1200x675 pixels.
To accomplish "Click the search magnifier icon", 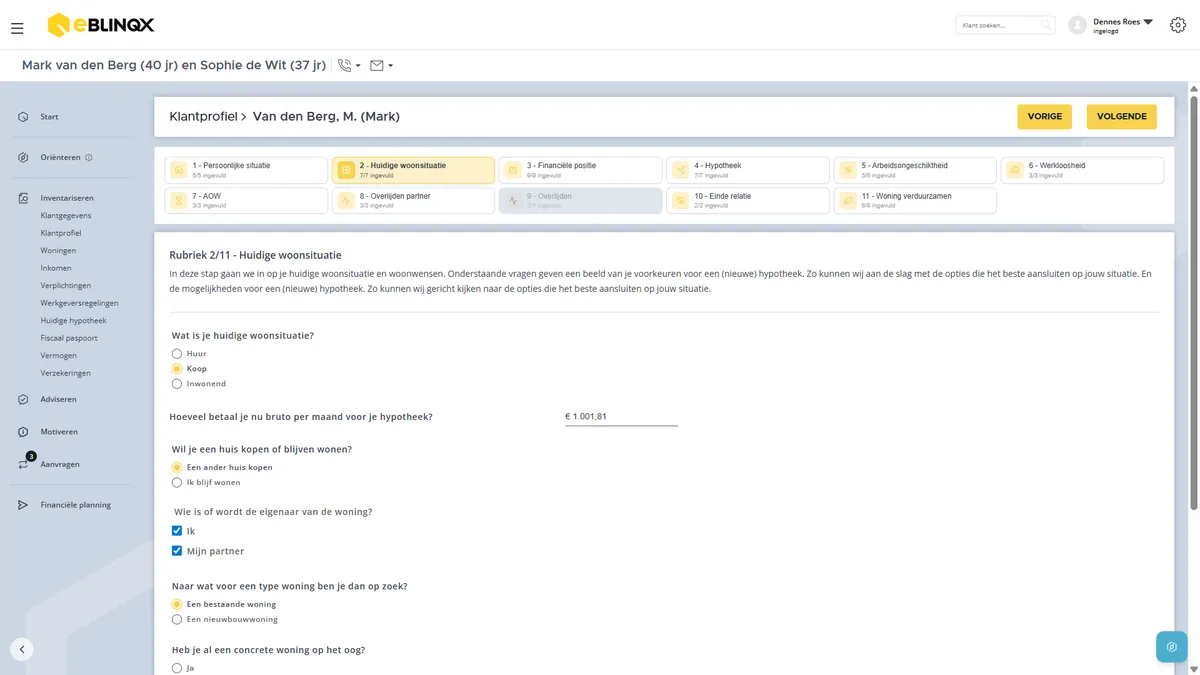I will click(x=1045, y=25).
